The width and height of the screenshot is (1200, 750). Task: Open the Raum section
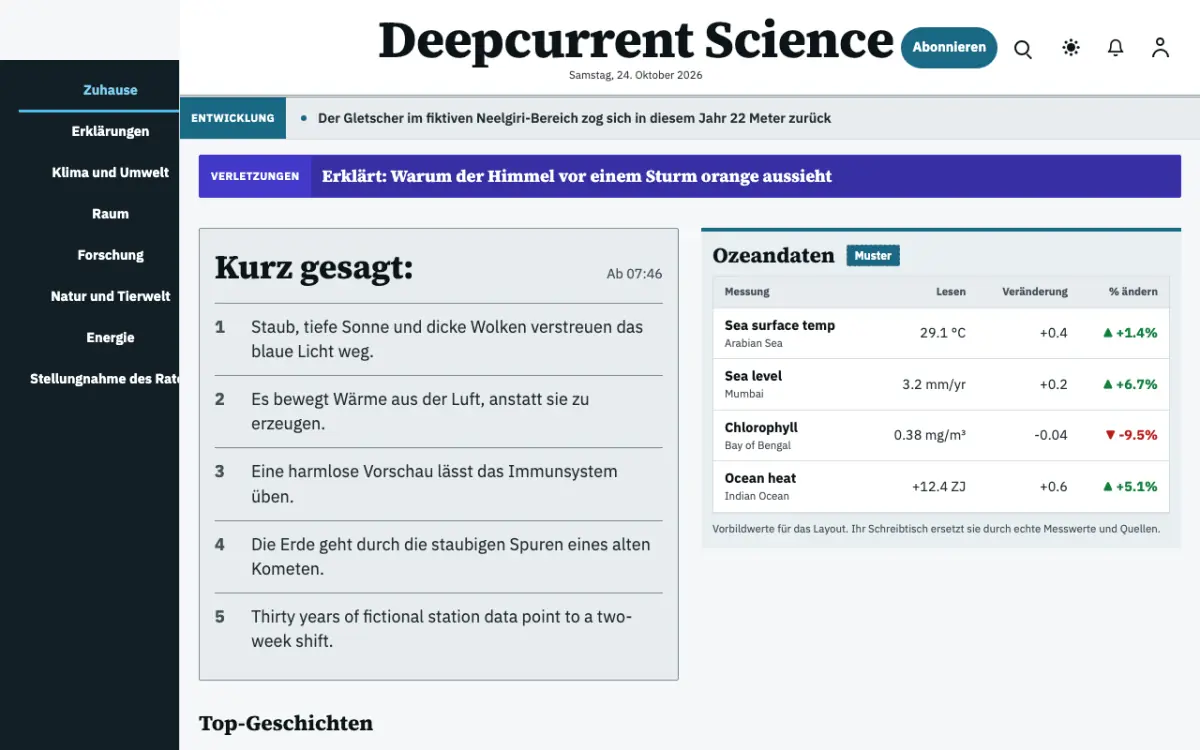[110, 213]
